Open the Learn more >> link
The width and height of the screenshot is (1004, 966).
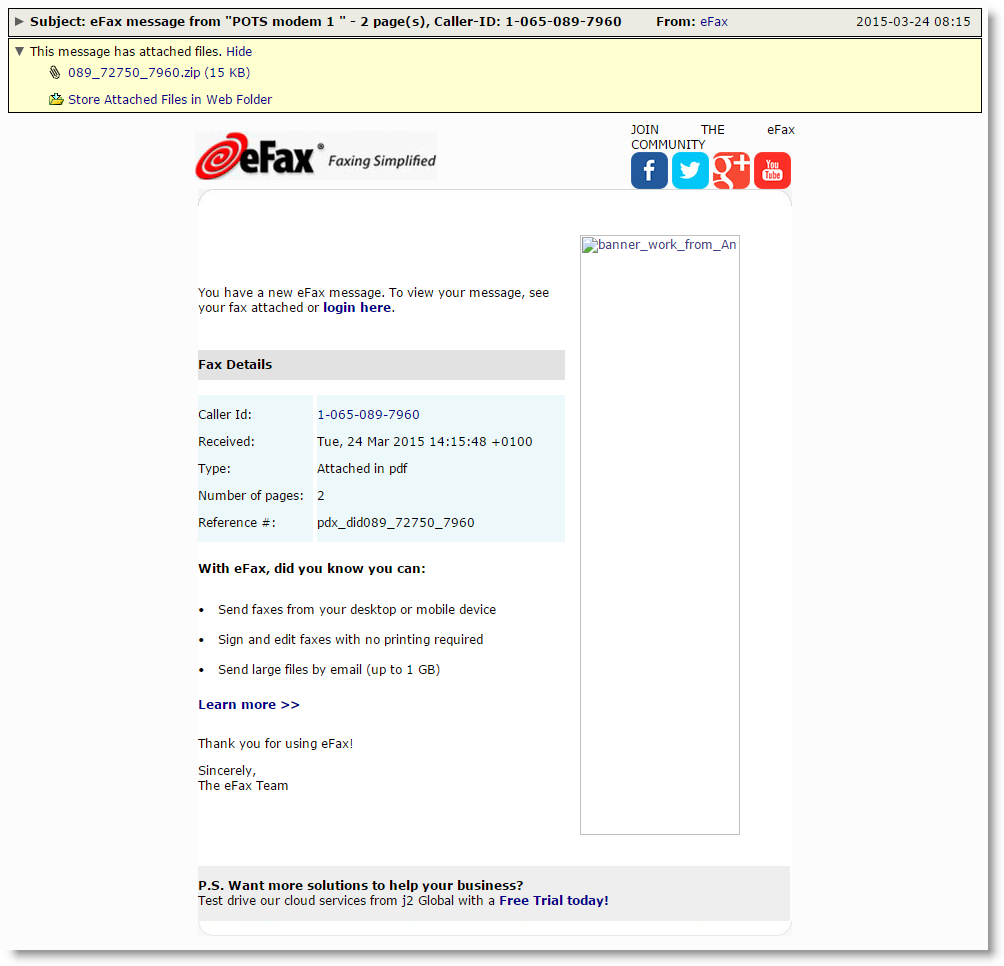tap(248, 704)
